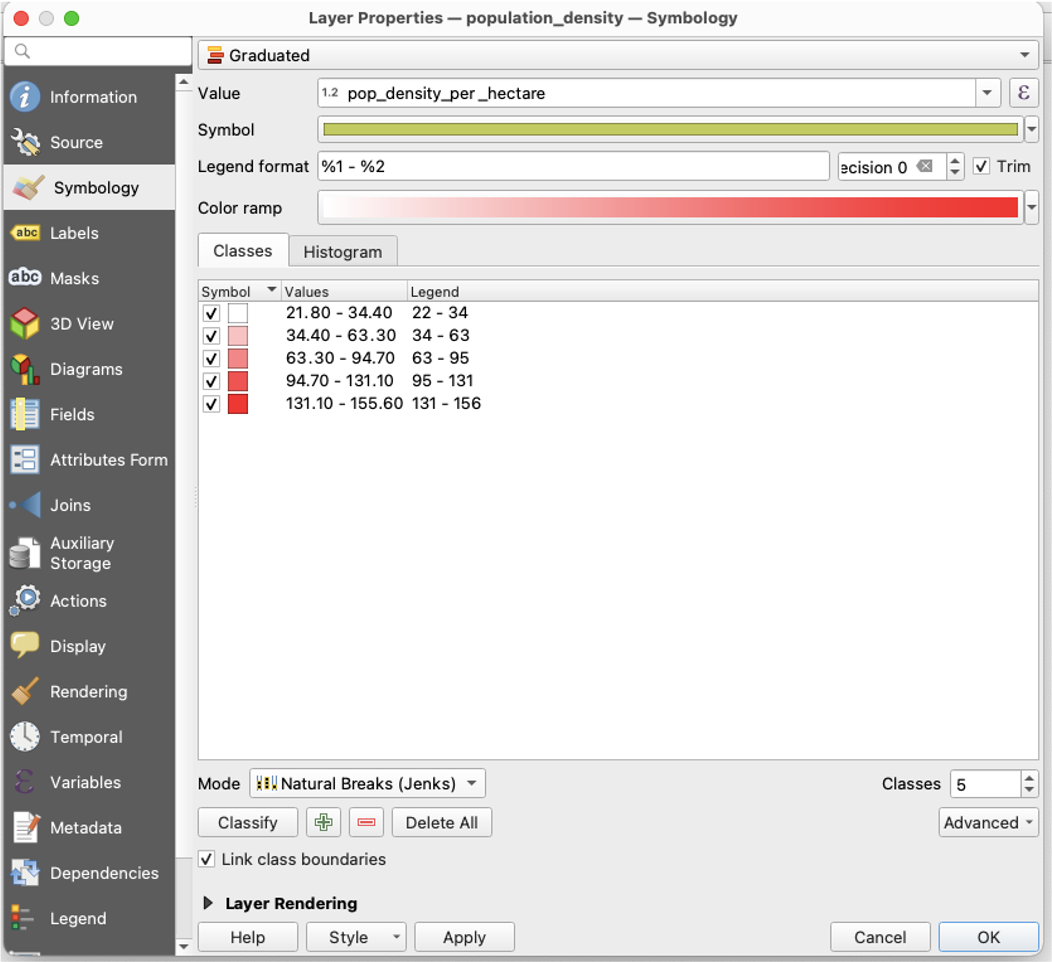Open the Labels settings panel
Image resolution: width=1052 pixels, height=962 pixels.
pos(75,232)
